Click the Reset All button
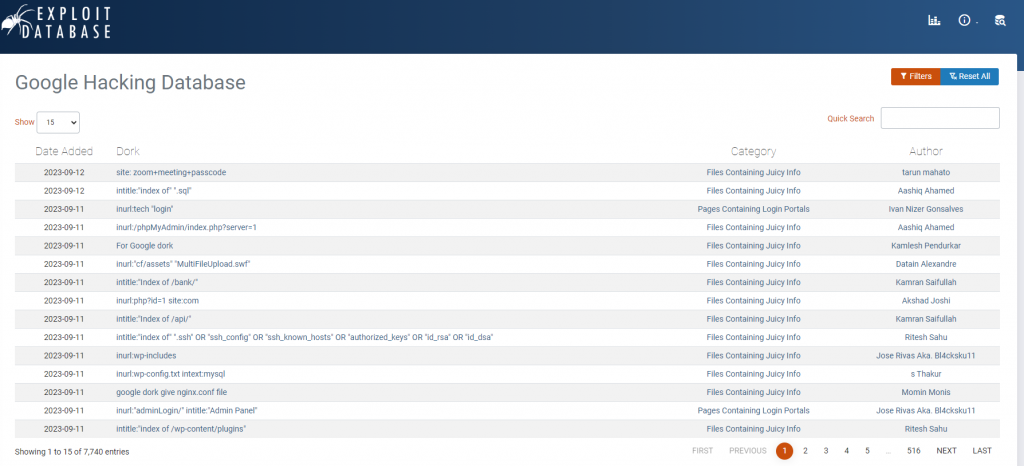Viewport: 1024px width, 466px height. [969, 76]
